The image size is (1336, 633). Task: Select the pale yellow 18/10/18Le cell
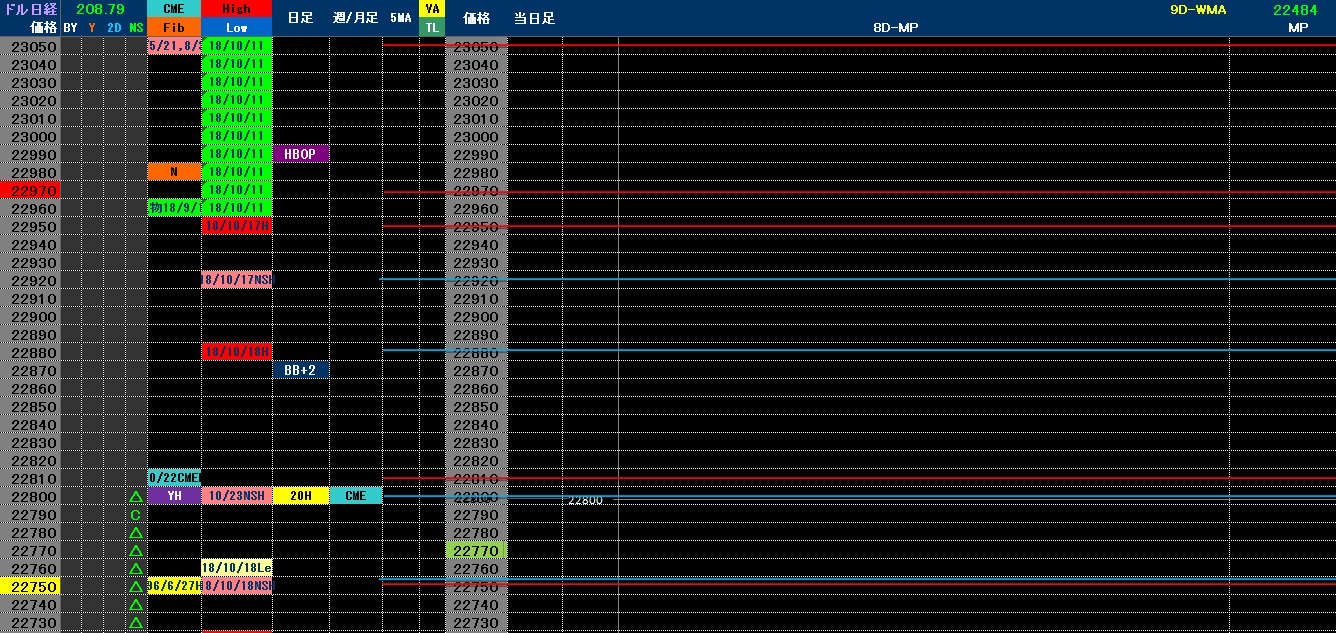(237, 568)
